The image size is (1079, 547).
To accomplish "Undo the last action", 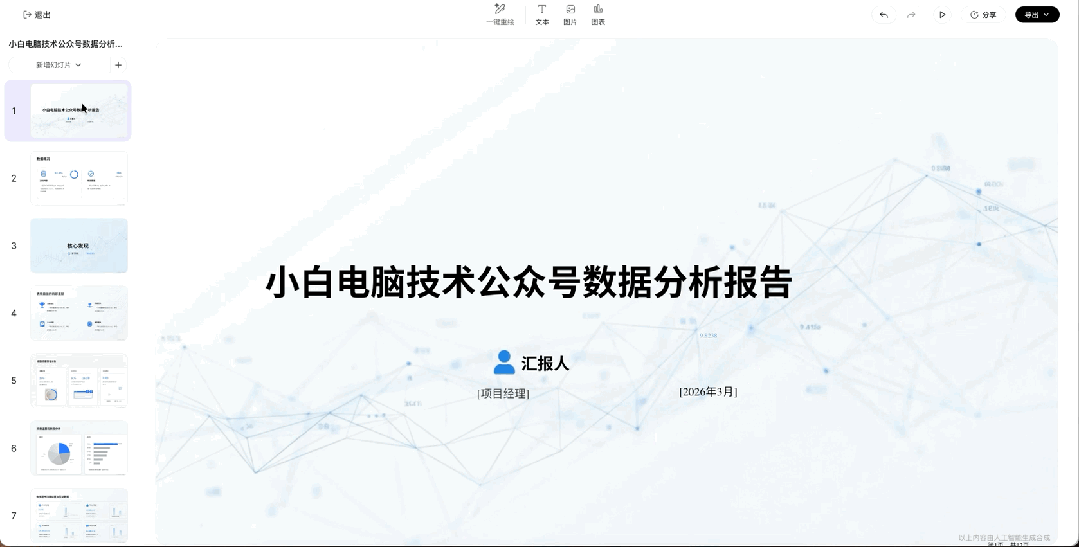I will [x=884, y=14].
